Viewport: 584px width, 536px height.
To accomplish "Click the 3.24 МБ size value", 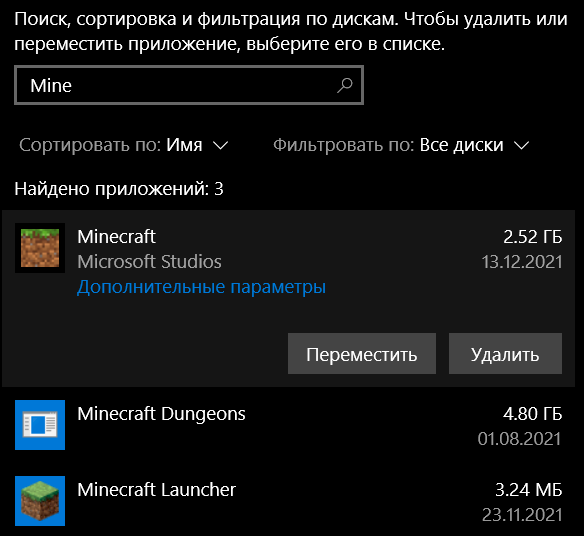I will coord(529,490).
